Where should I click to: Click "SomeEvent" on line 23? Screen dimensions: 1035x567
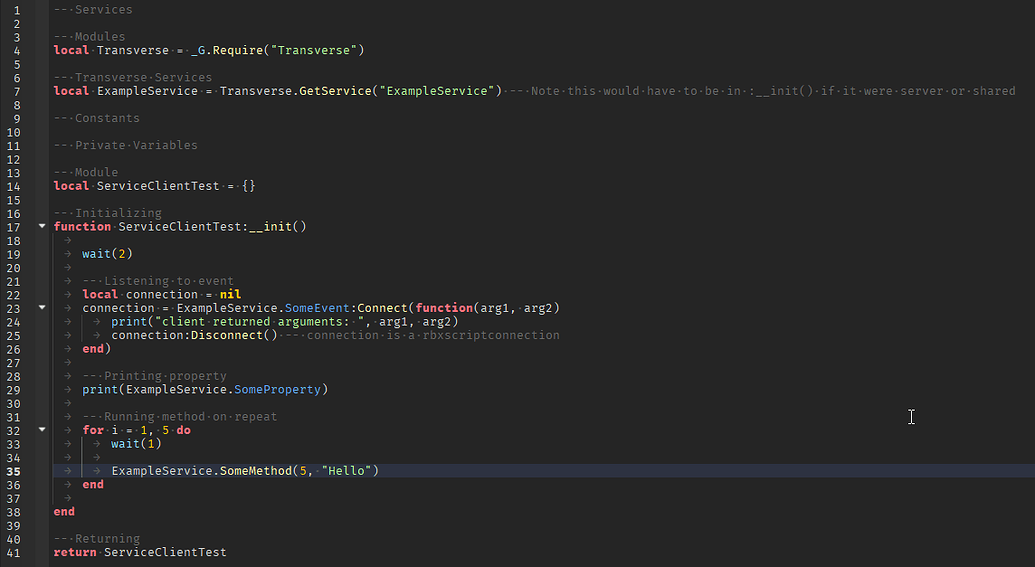coord(317,308)
